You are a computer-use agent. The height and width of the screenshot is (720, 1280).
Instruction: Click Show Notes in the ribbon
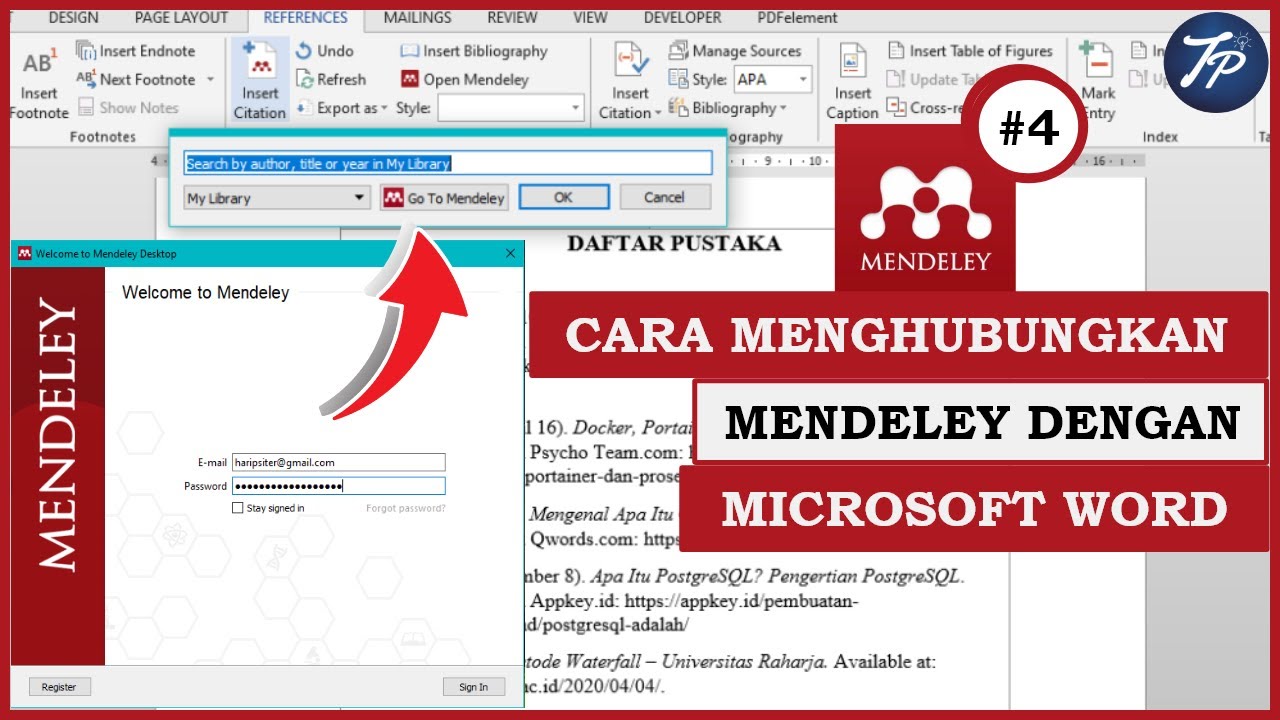click(128, 107)
